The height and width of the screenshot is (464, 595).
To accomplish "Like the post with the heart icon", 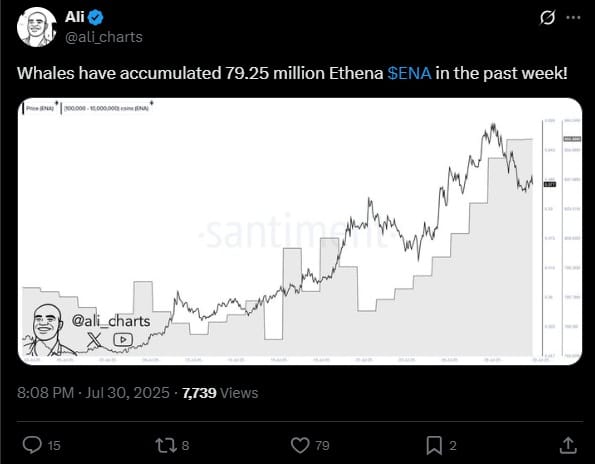I will 300,445.
